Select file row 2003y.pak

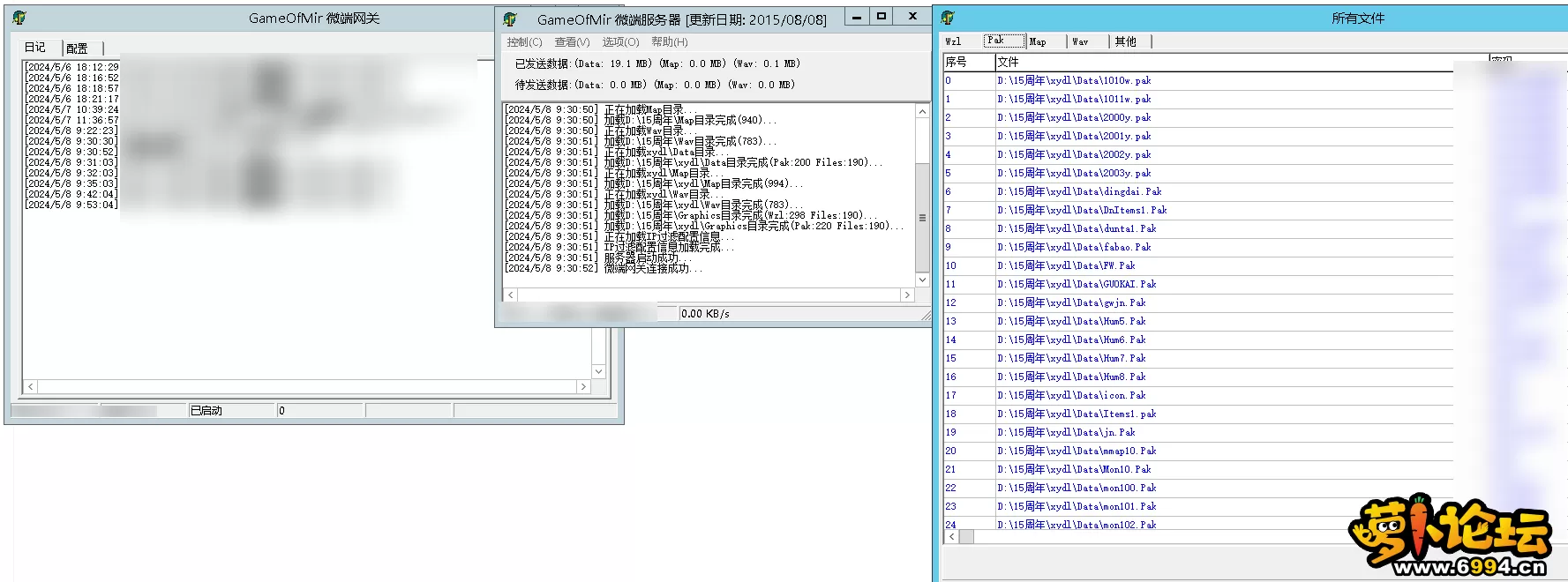click(x=1198, y=173)
